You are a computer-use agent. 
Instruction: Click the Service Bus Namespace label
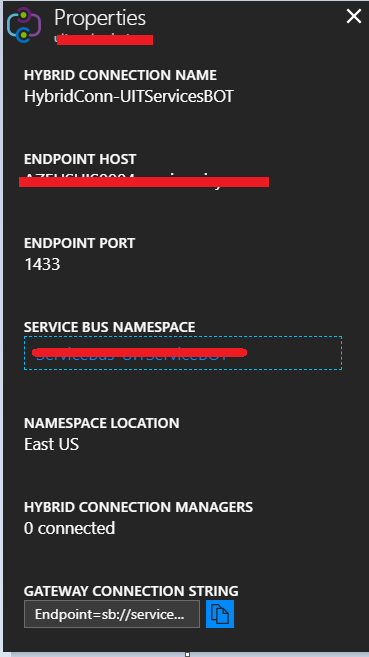point(109,327)
